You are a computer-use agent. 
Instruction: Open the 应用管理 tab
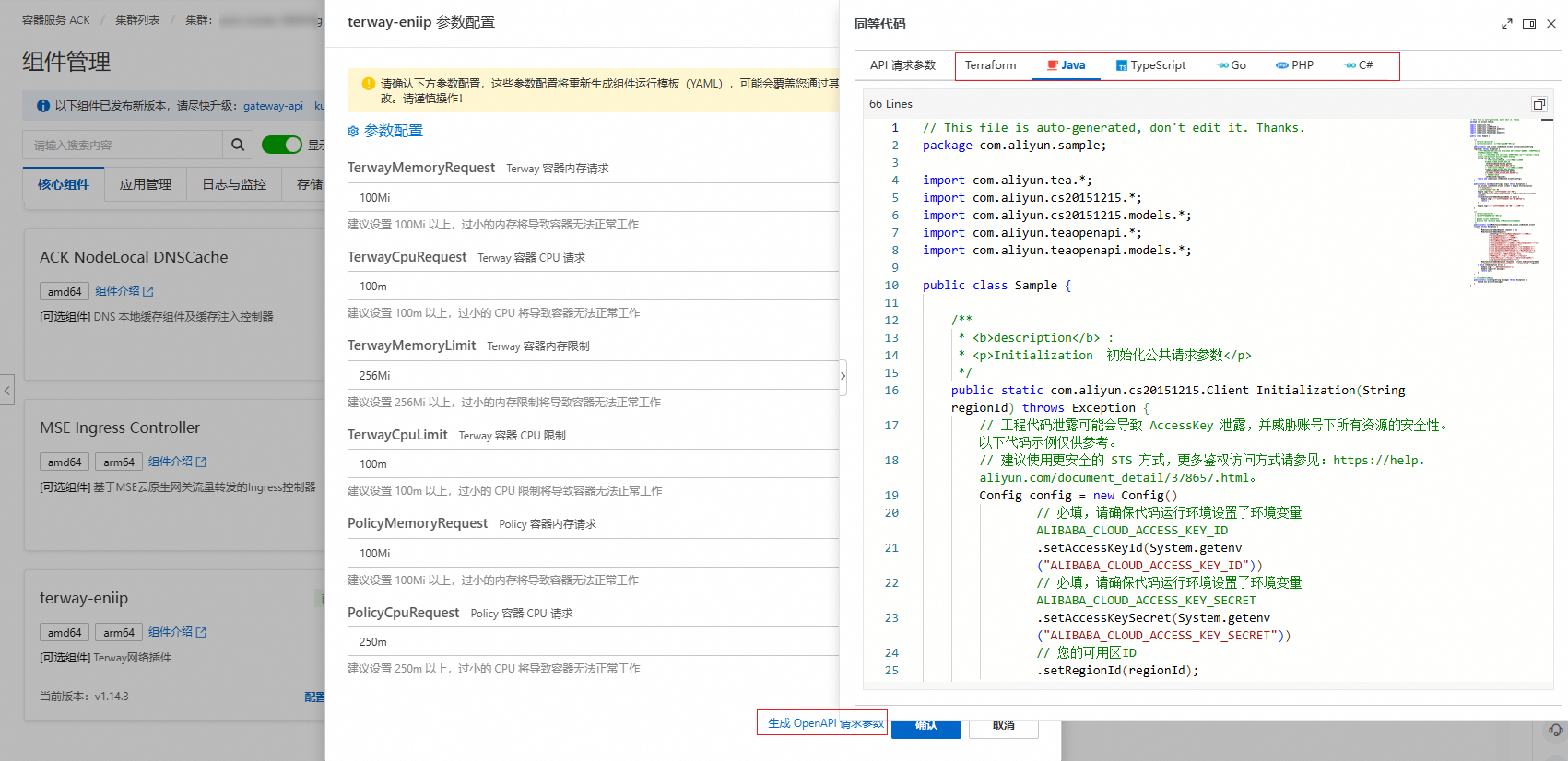coord(146,184)
